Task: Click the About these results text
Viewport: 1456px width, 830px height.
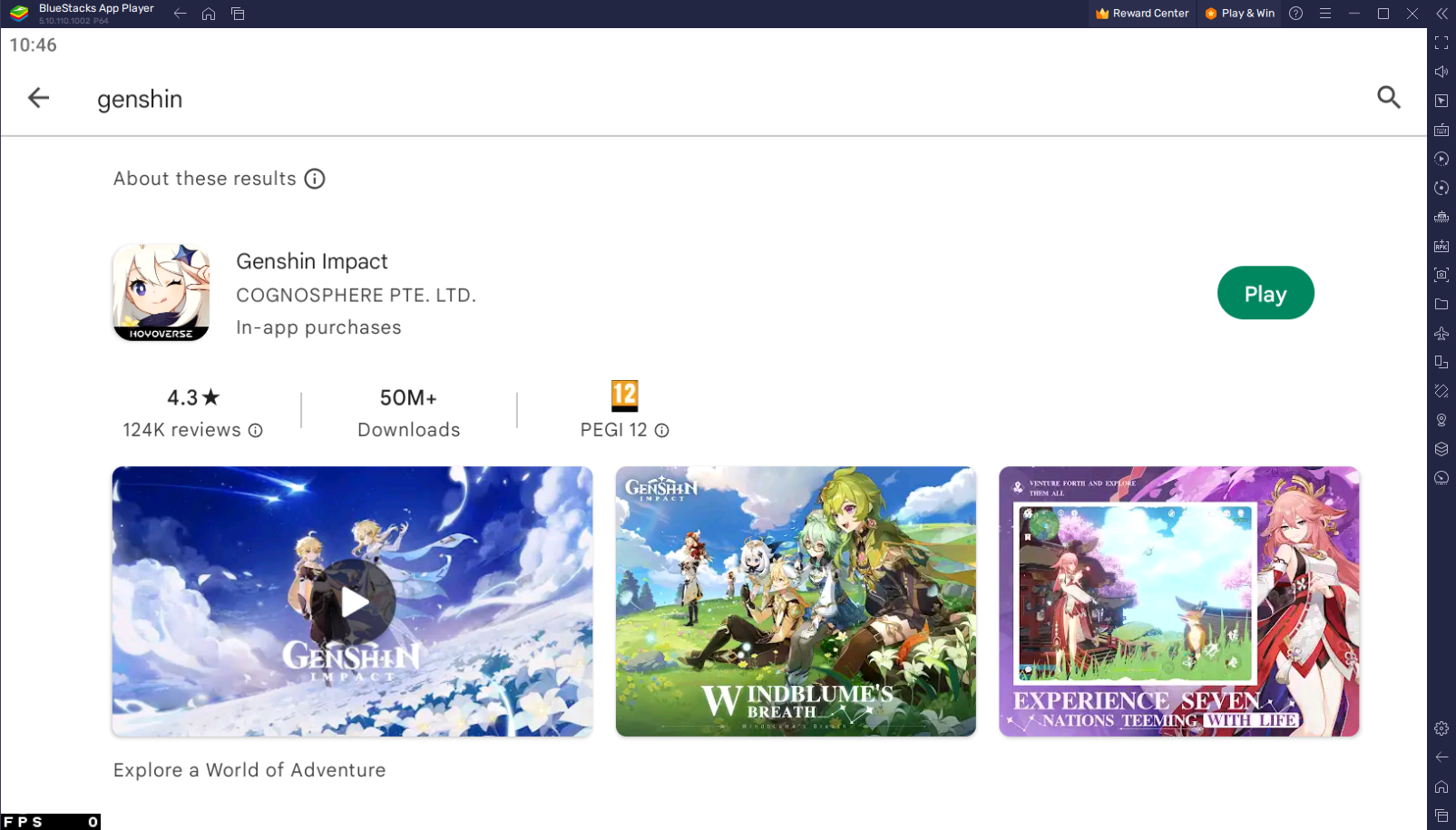Action: point(205,179)
